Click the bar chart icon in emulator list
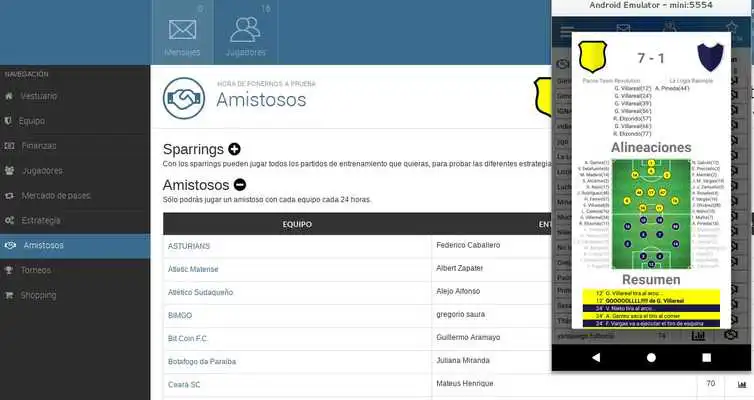 (x=698, y=336)
